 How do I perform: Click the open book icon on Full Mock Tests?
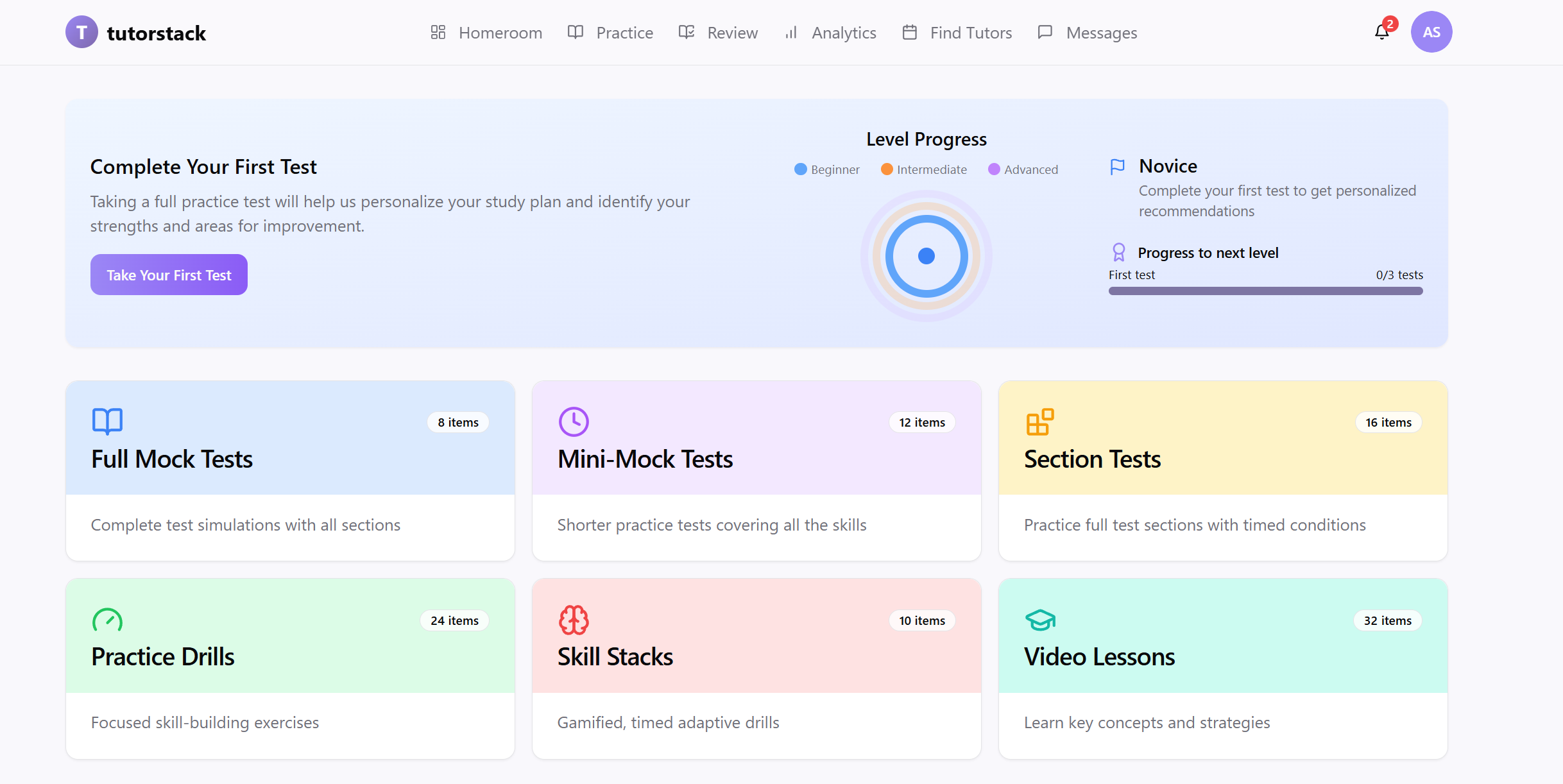tap(107, 422)
